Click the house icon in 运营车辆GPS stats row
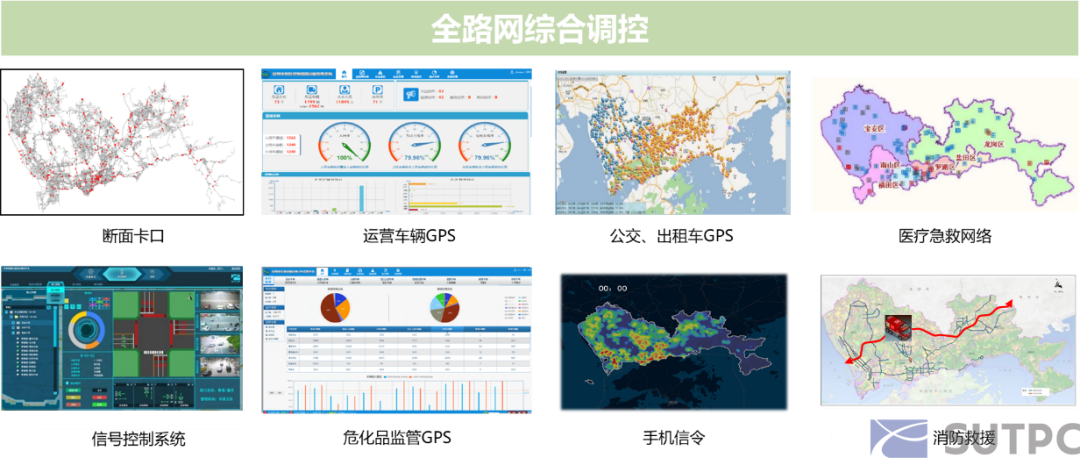The image size is (1080, 458). coord(280,90)
